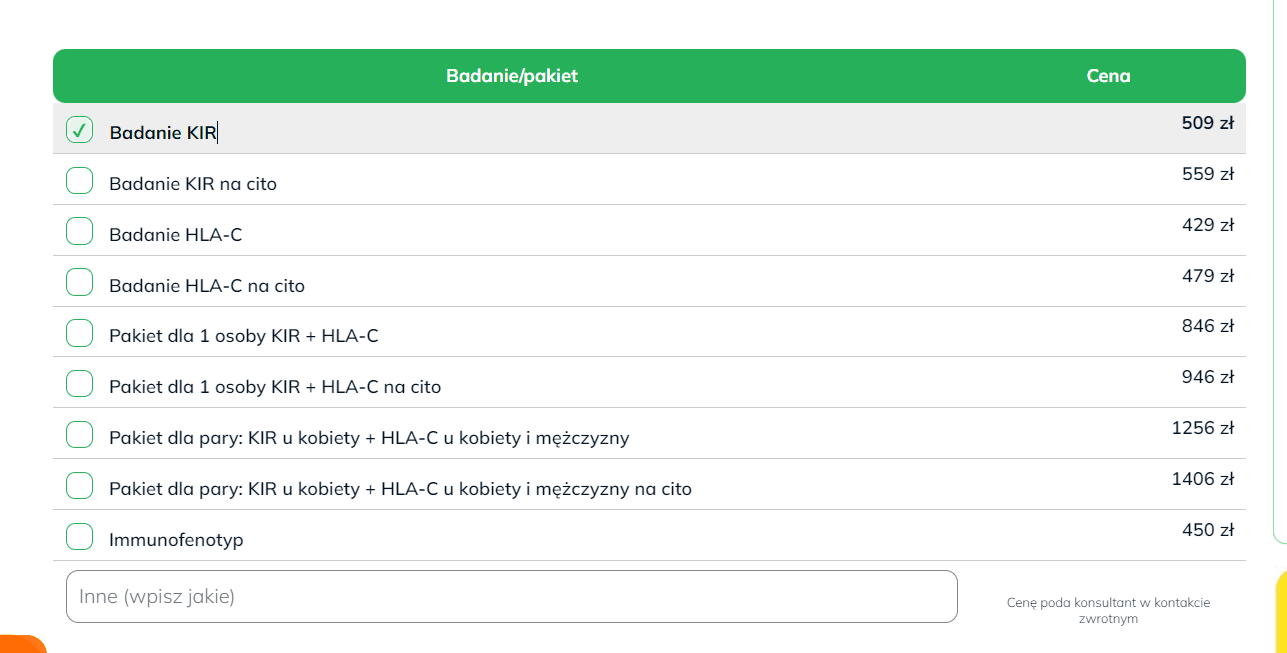Check Pakiet dla pary na cito (1406 zł)
Screen dimensions: 1287x653
[80, 486]
